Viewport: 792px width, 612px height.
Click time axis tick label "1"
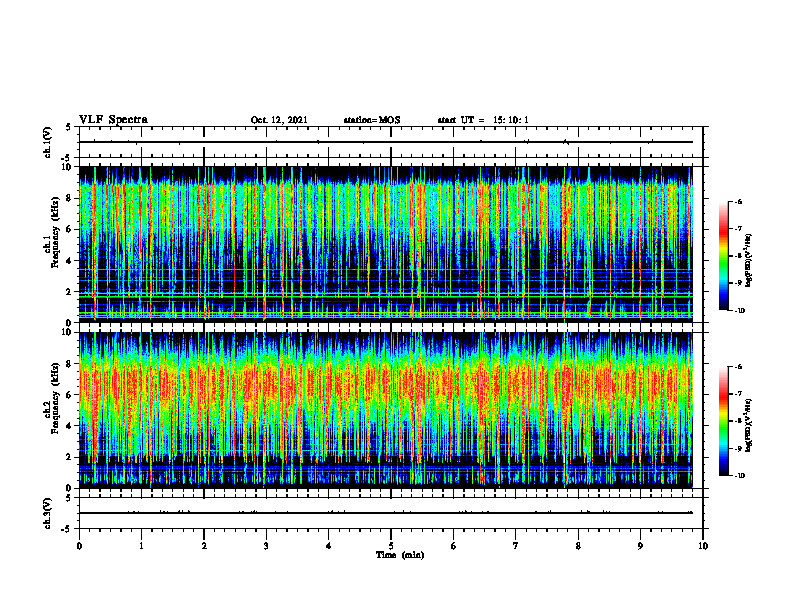tap(141, 546)
